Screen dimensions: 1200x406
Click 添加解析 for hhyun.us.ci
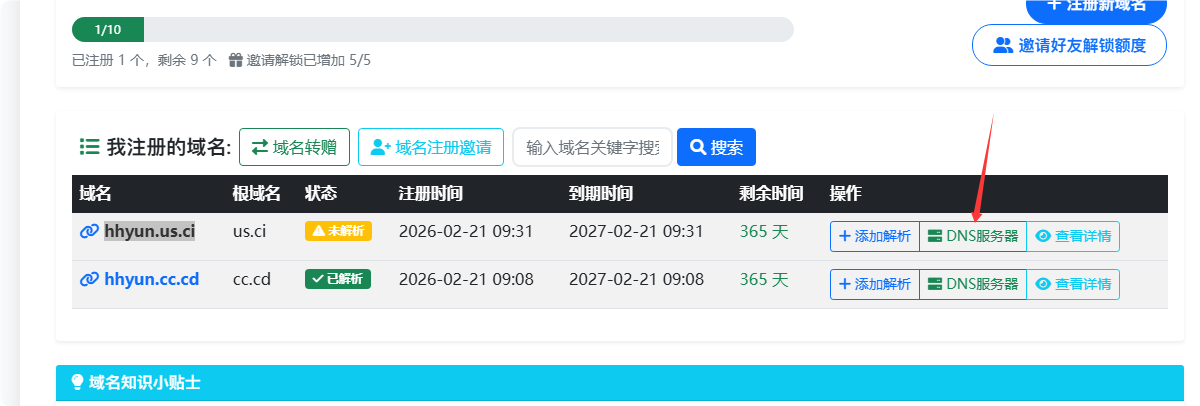pos(874,237)
